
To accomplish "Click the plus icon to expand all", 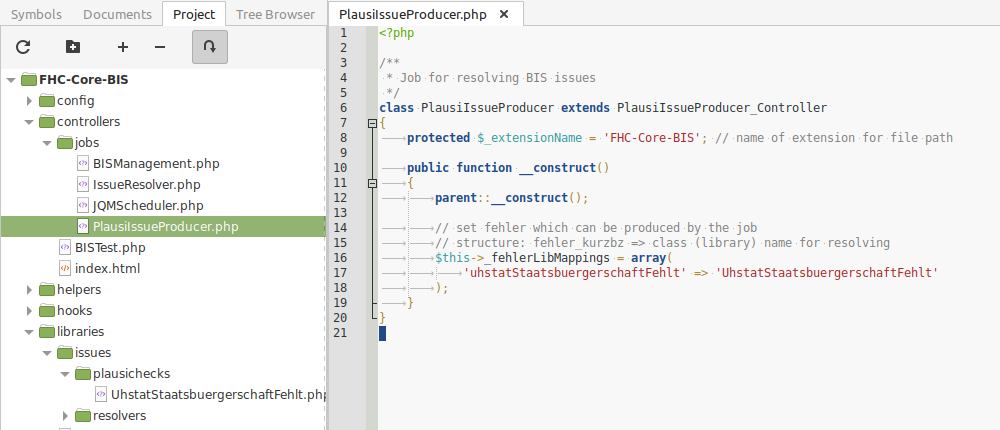I will (123, 47).
